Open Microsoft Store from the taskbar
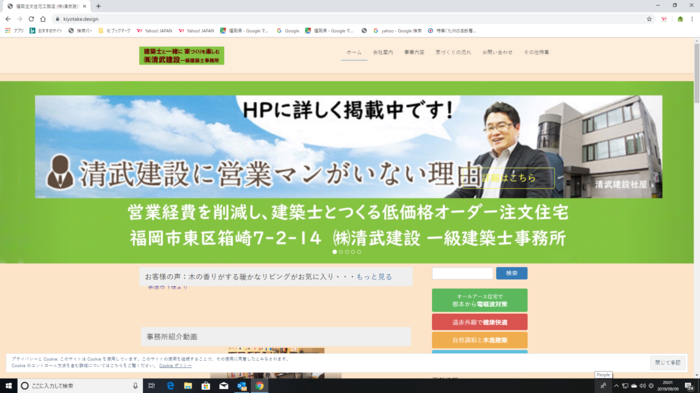The image size is (700, 393). pyautogui.click(x=206, y=386)
